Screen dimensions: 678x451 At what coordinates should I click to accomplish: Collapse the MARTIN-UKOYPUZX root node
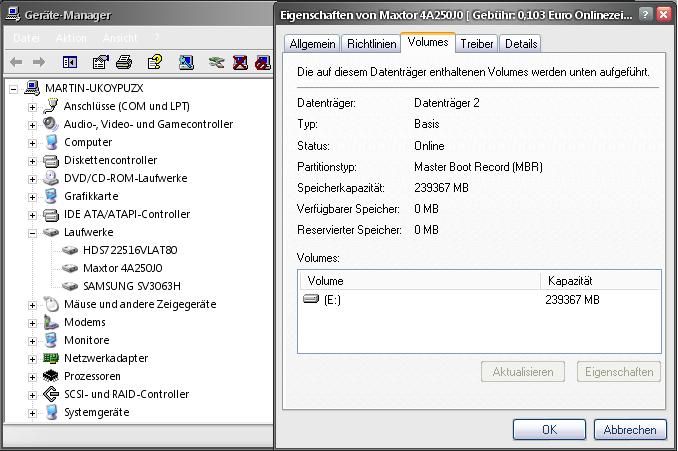(13, 89)
